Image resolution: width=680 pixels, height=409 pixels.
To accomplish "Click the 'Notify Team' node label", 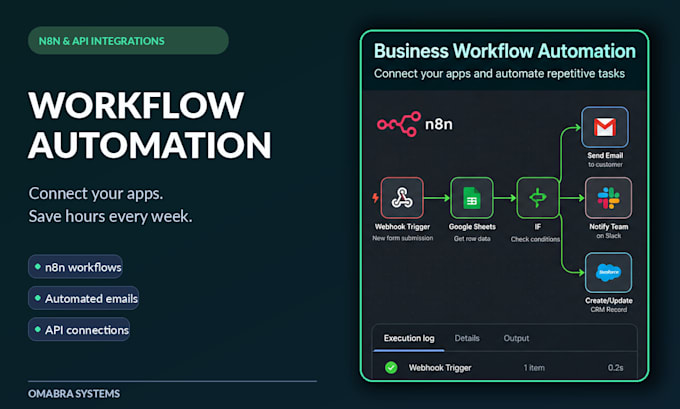I will tap(608, 226).
